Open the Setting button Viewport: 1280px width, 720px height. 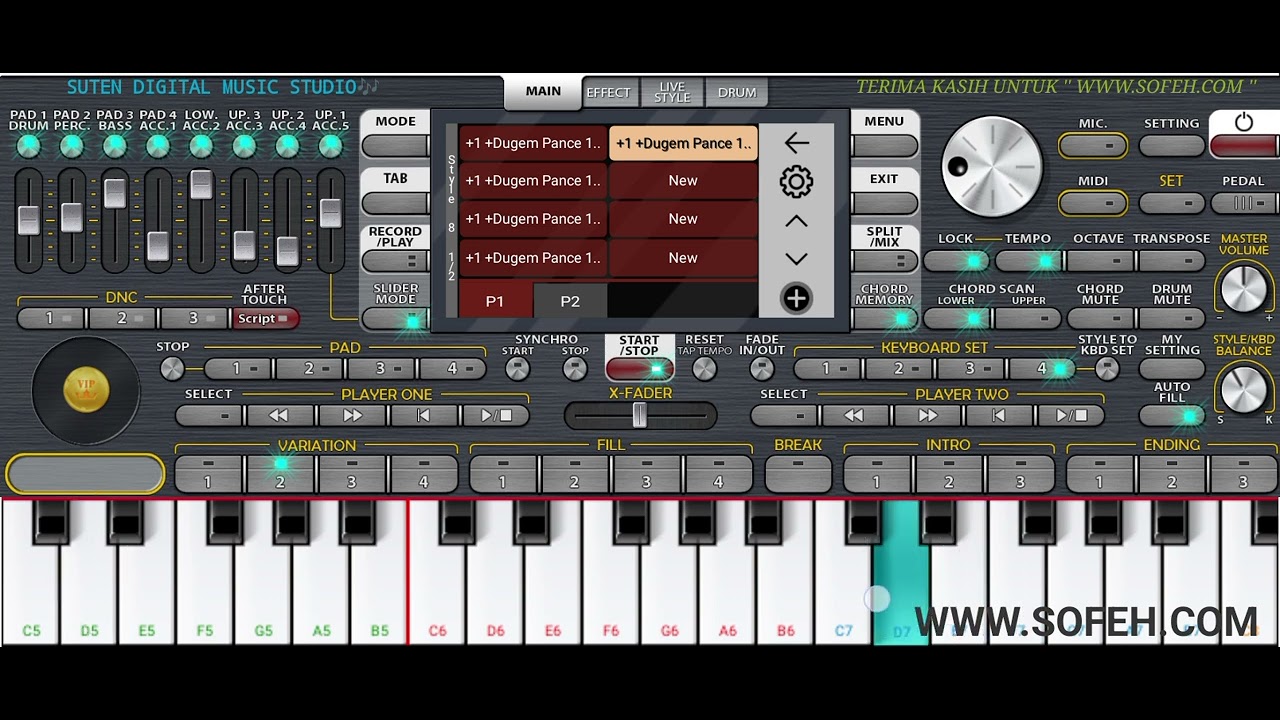click(1172, 146)
